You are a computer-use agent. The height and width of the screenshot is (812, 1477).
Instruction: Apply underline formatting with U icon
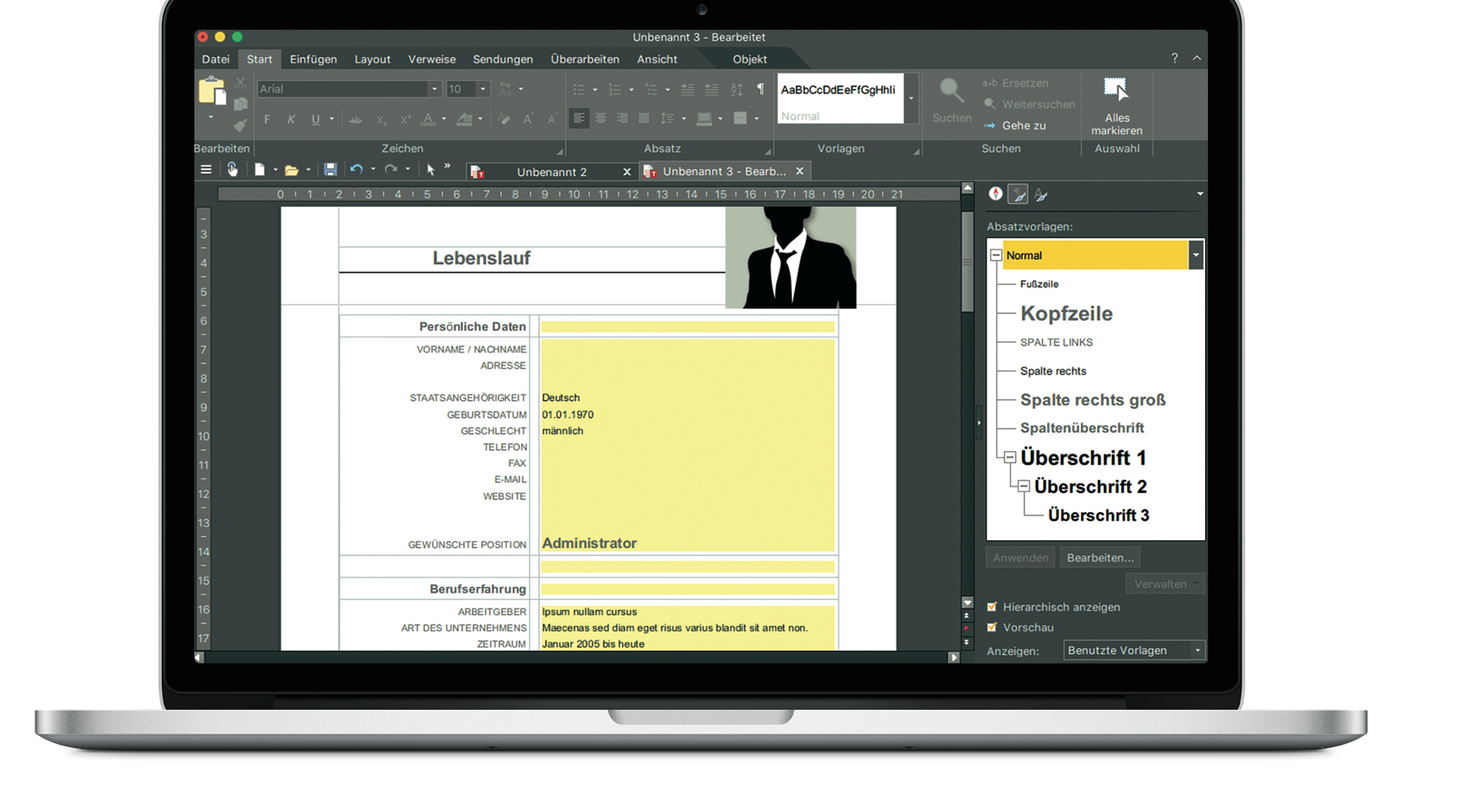316,120
